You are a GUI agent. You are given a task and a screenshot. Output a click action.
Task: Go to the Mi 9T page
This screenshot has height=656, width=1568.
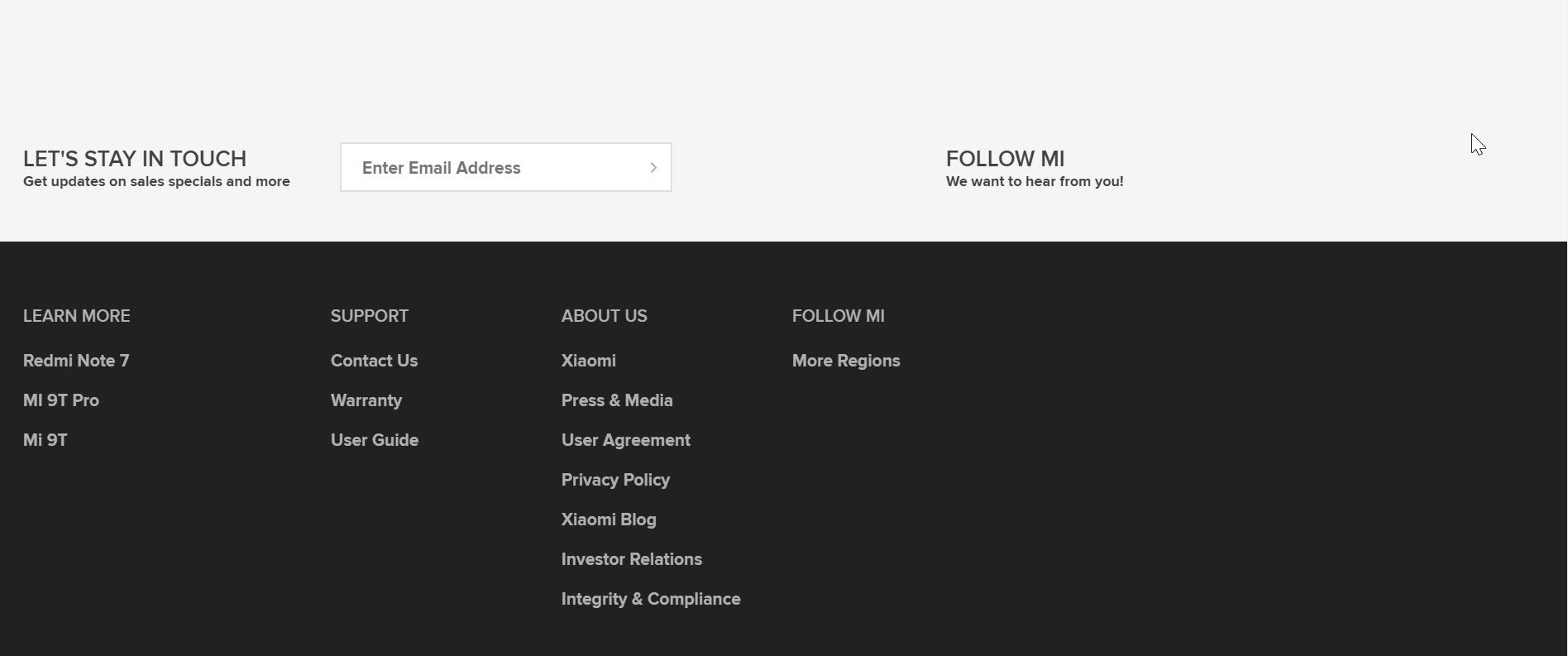[x=45, y=440]
